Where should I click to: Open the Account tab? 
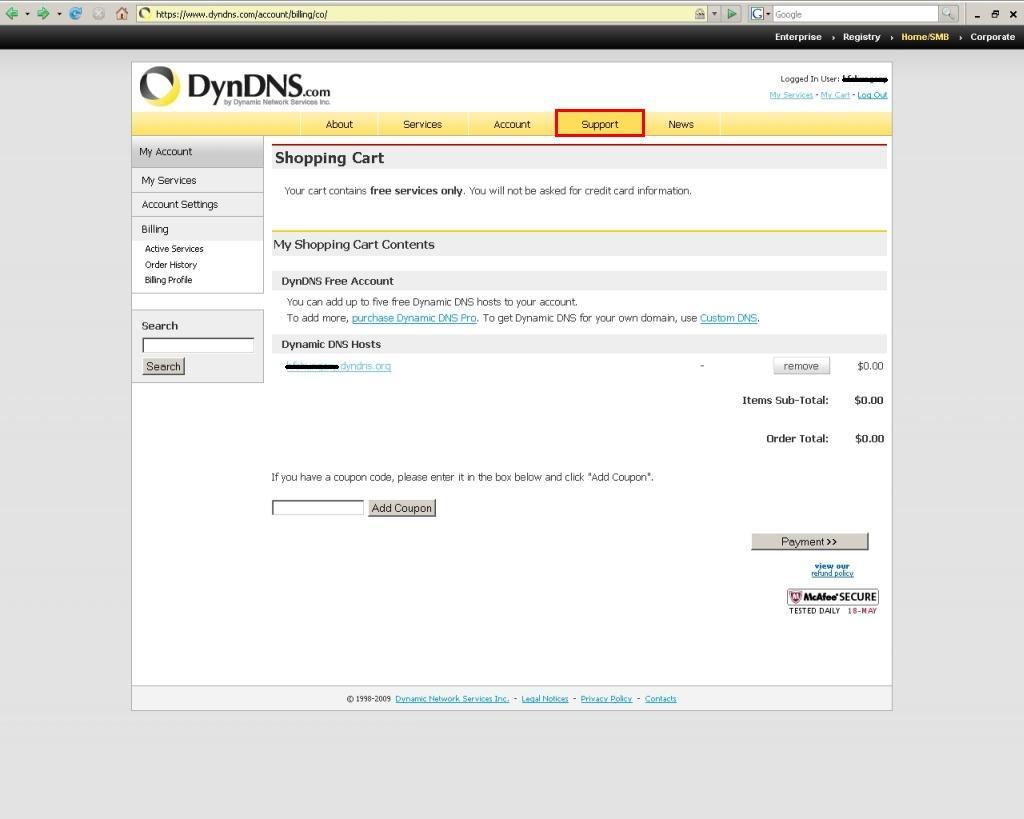point(512,124)
